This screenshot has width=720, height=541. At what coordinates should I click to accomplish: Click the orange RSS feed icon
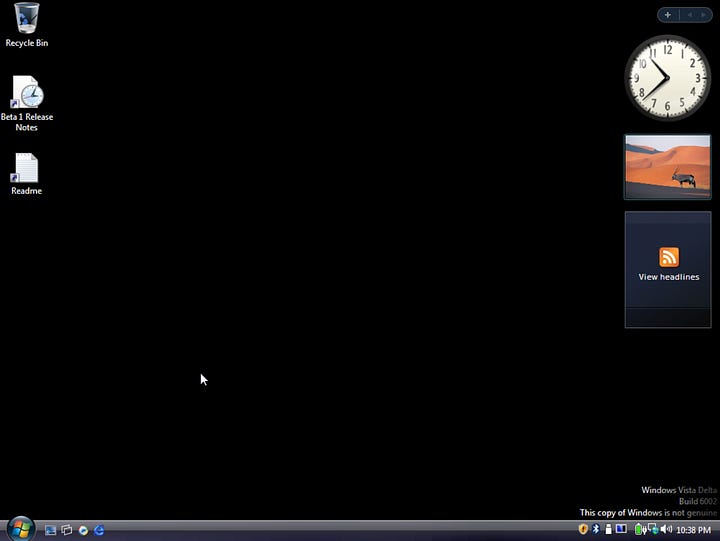[x=669, y=257]
